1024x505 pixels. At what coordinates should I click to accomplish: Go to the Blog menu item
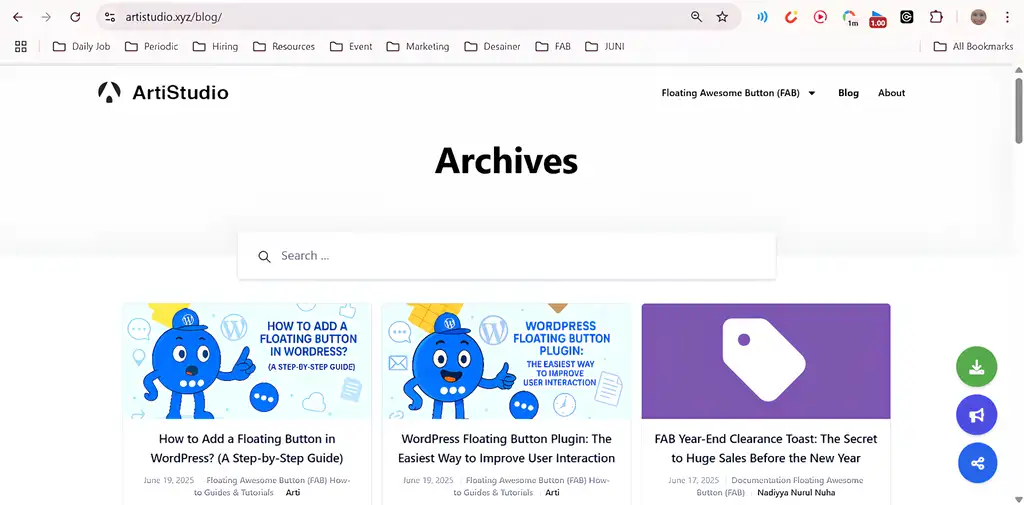848,93
